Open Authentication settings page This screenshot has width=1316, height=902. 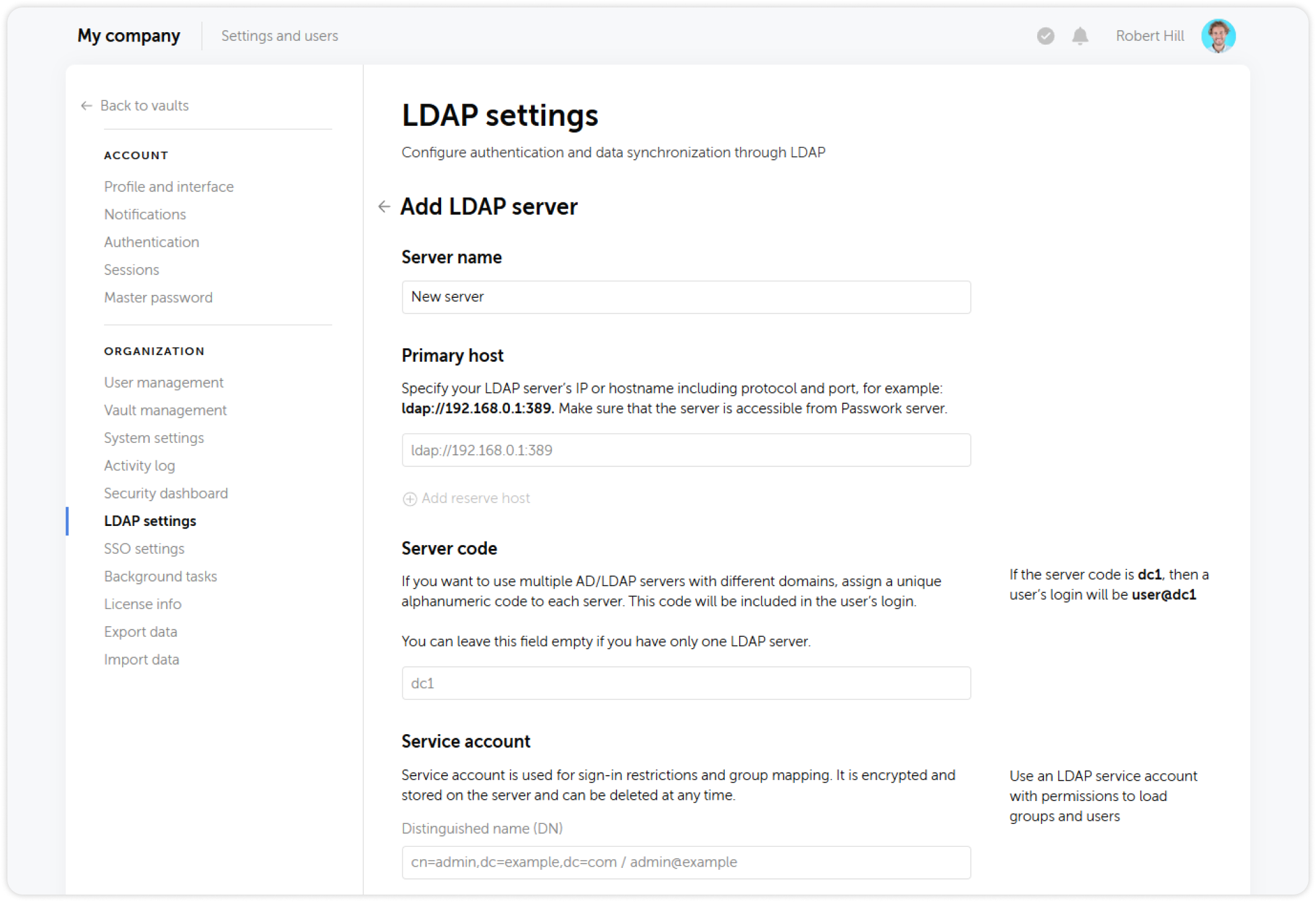click(152, 242)
